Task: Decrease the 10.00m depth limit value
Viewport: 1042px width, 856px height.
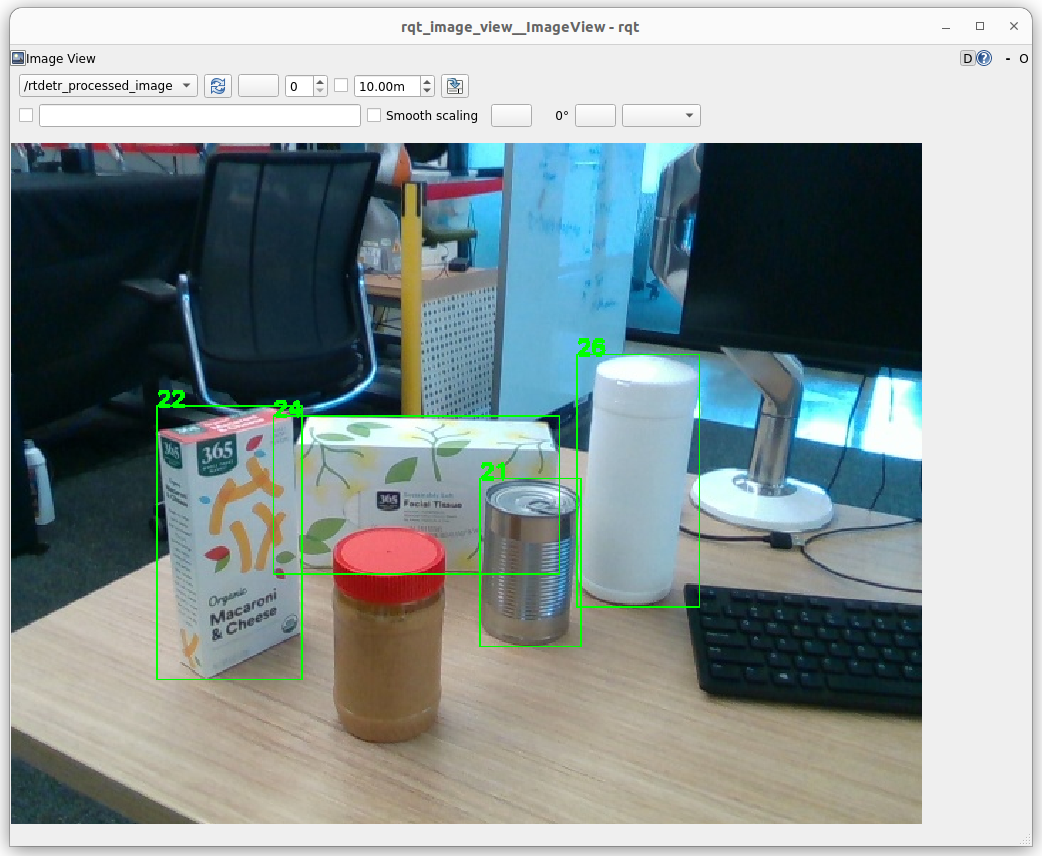Action: 427,91
